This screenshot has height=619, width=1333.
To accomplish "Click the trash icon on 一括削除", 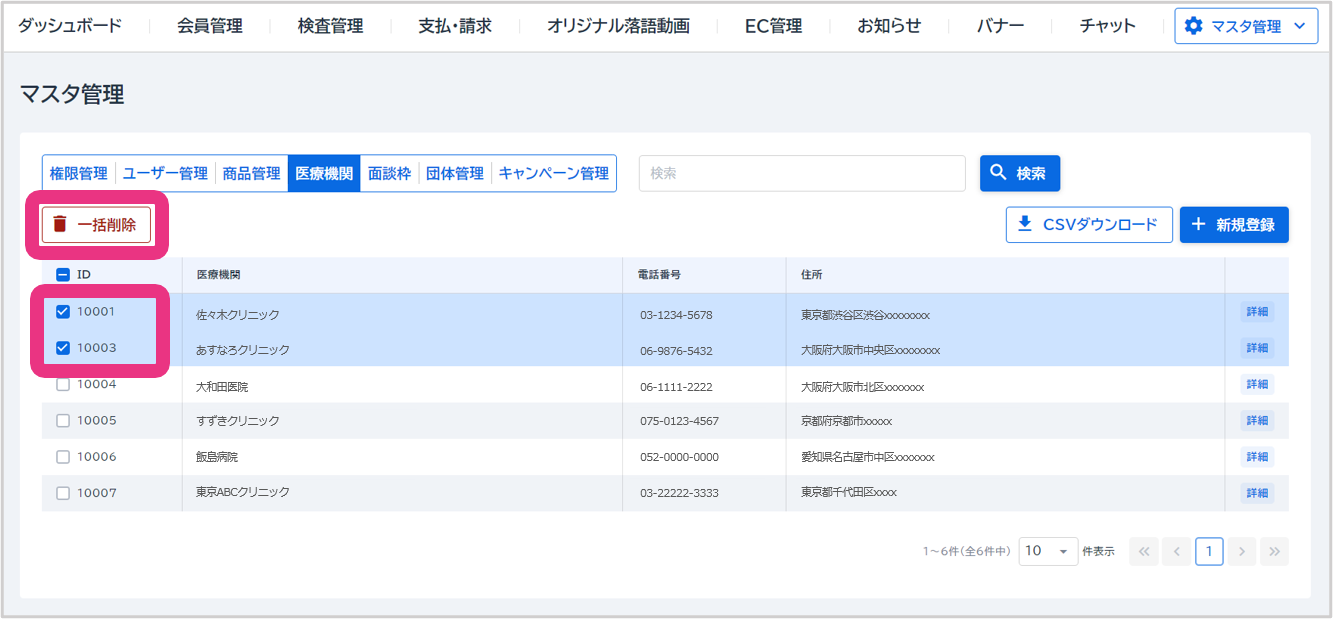I will click(60, 224).
